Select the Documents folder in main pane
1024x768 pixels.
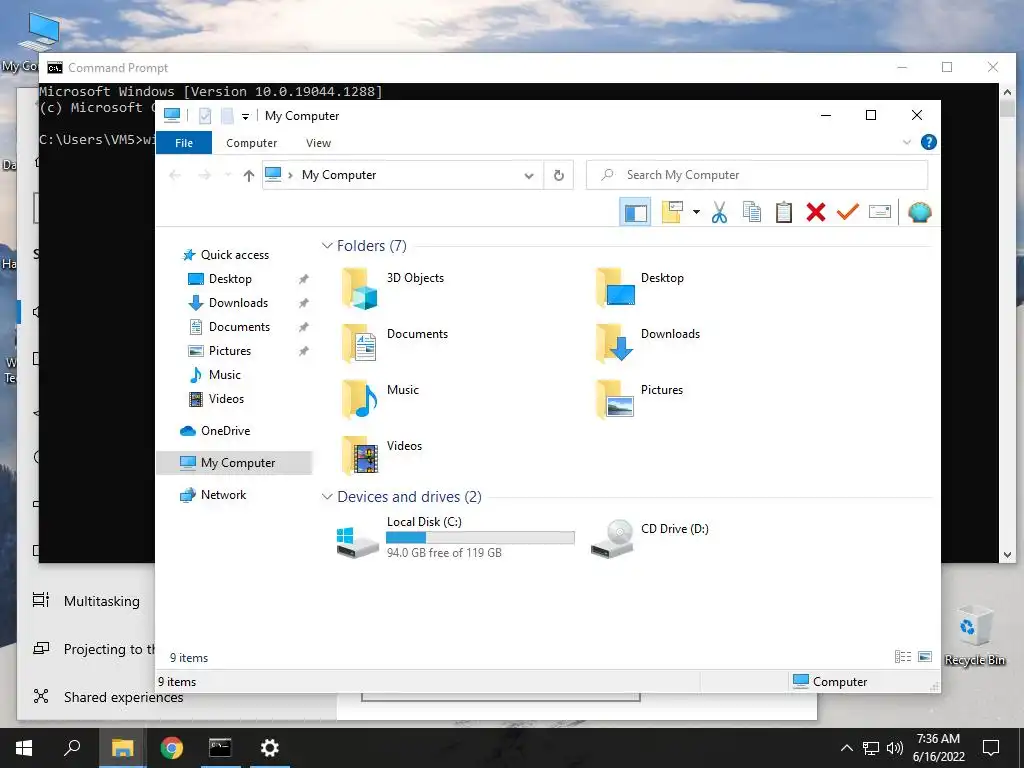[x=394, y=344]
